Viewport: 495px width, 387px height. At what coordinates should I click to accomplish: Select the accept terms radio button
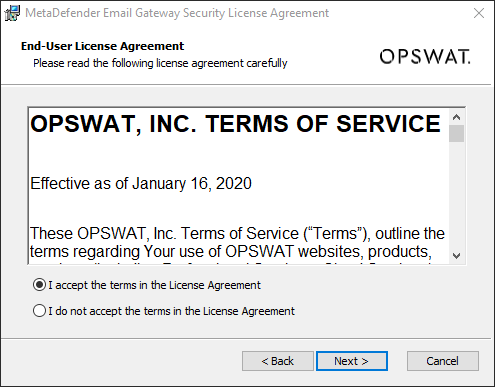(x=39, y=285)
